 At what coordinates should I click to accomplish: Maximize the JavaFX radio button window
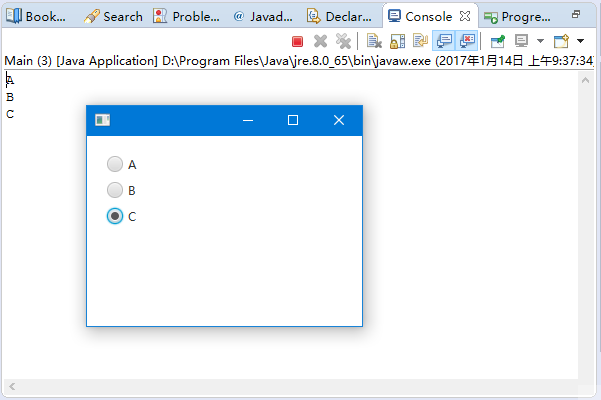point(293,120)
